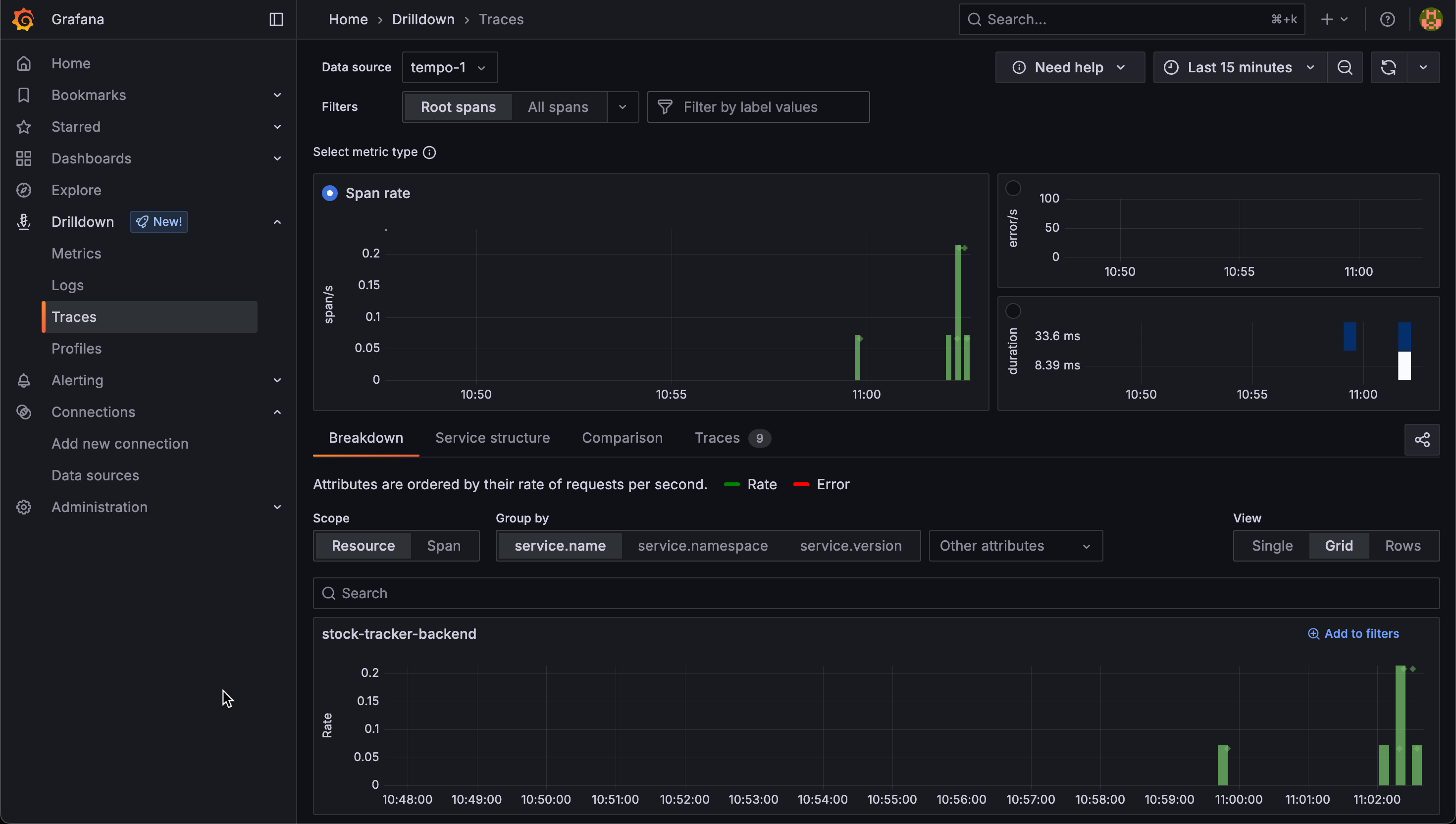The image size is (1456, 824).
Task: Go to Metrics under Drilldown
Action: coord(76,254)
